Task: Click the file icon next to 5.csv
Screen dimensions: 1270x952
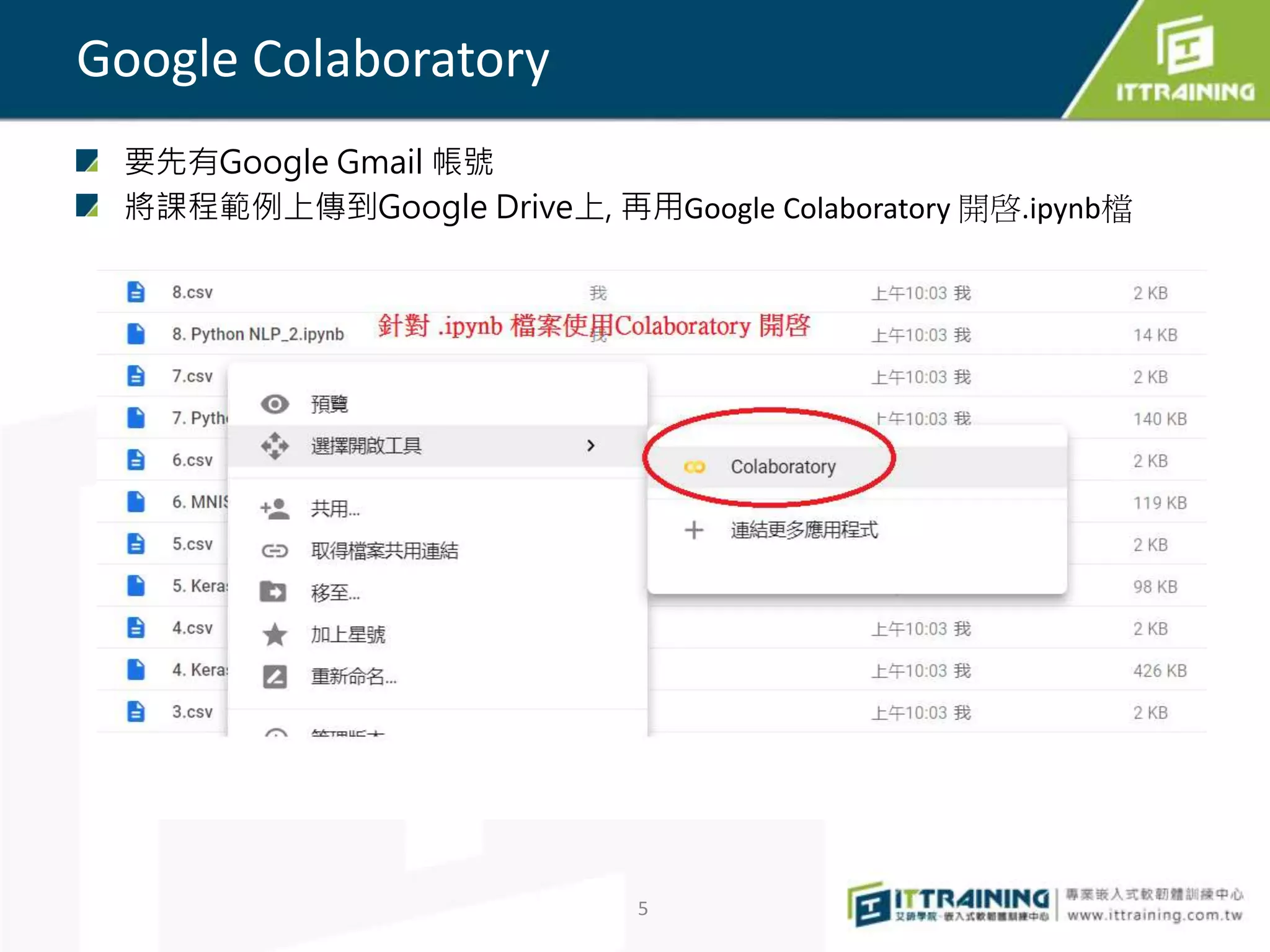Action: 136,544
